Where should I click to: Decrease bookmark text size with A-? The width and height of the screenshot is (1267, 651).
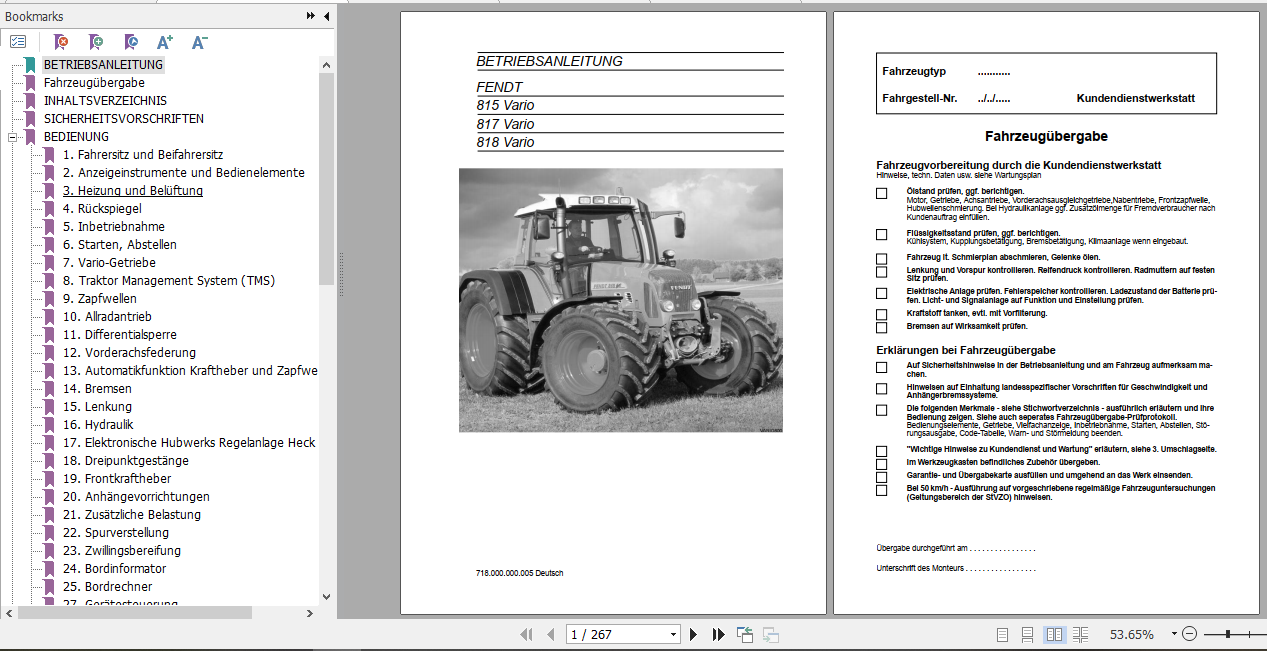tap(199, 42)
